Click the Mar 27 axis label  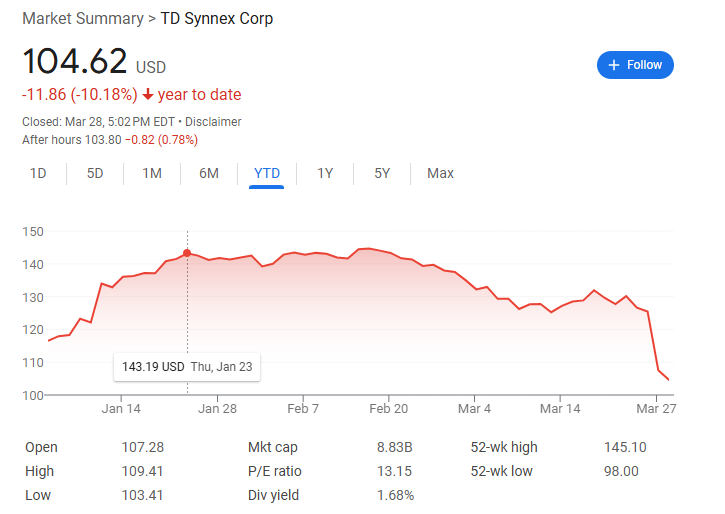[656, 409]
